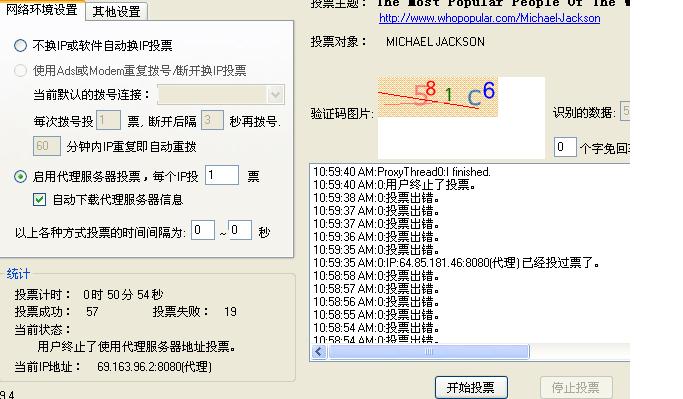
Task: Select 使用Adsl或Modem重复拨号 radio option
Action: 20,71
